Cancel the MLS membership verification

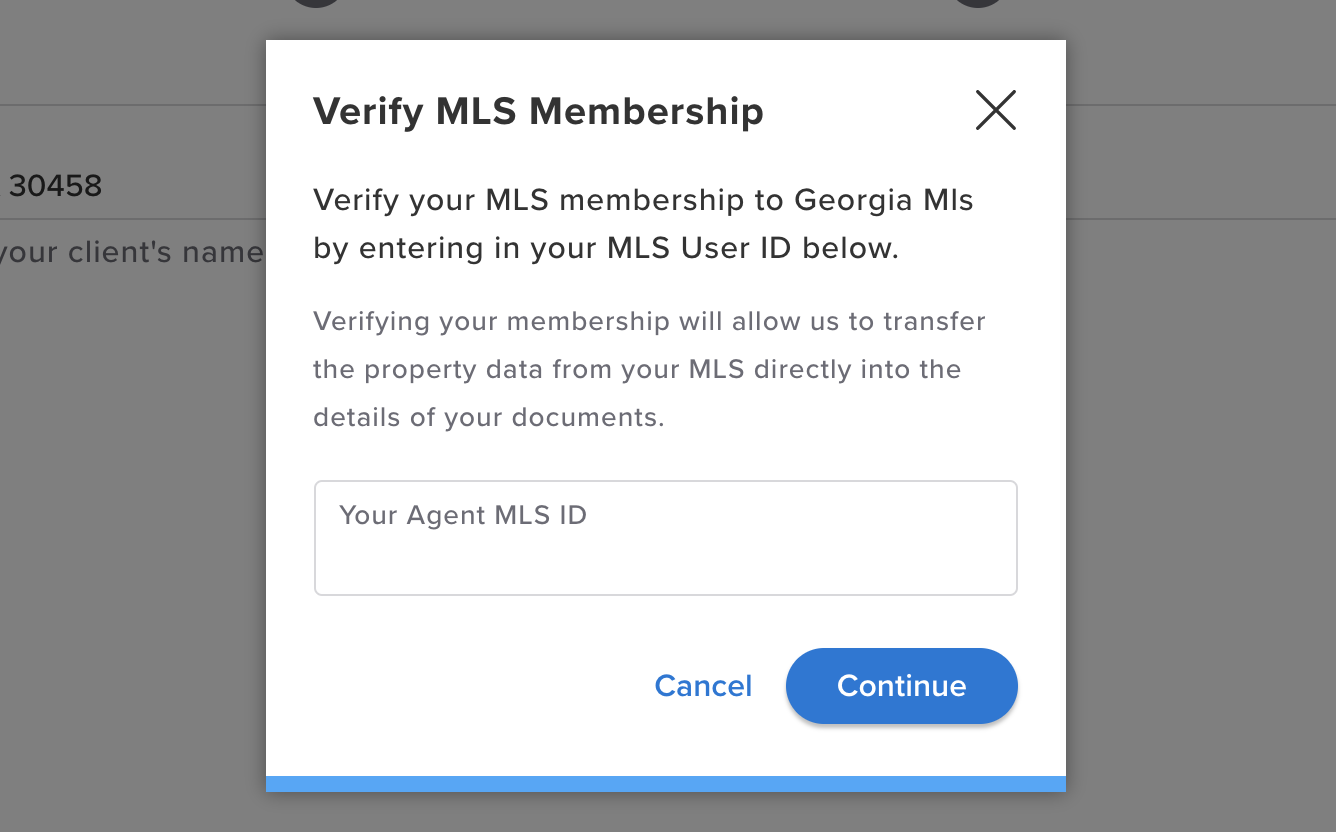point(703,686)
